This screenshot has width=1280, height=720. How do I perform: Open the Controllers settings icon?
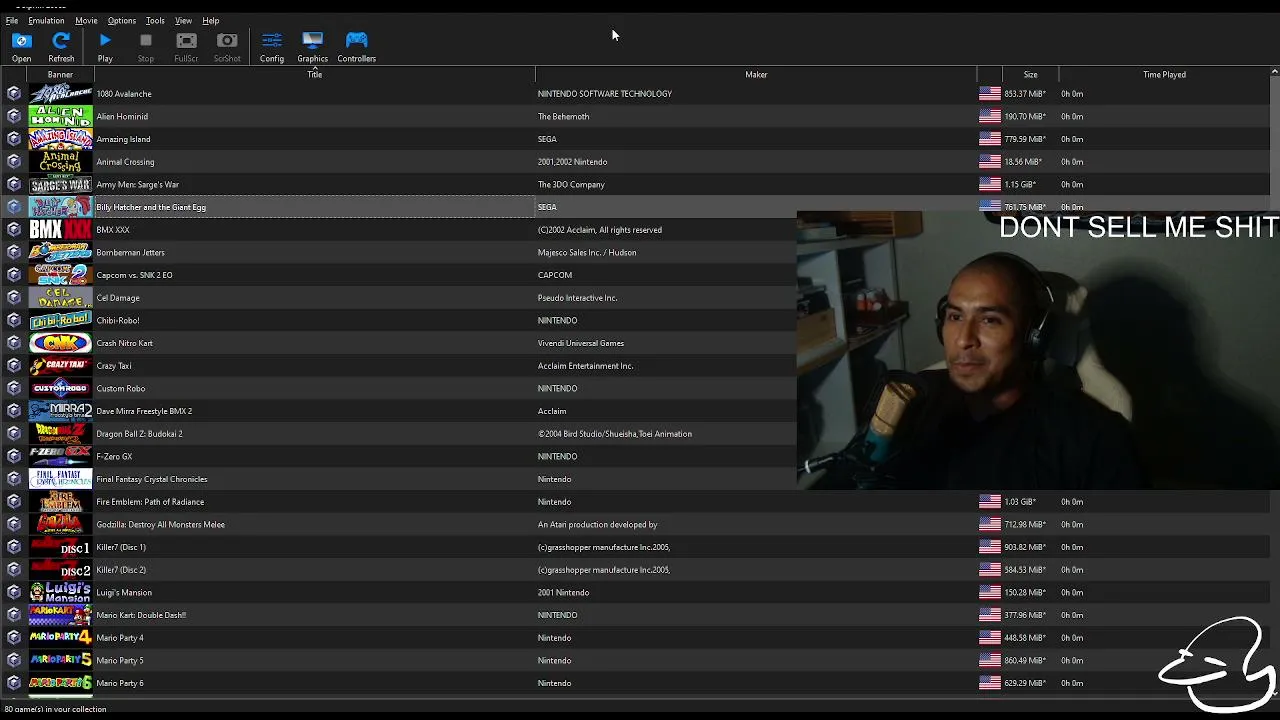tap(356, 46)
